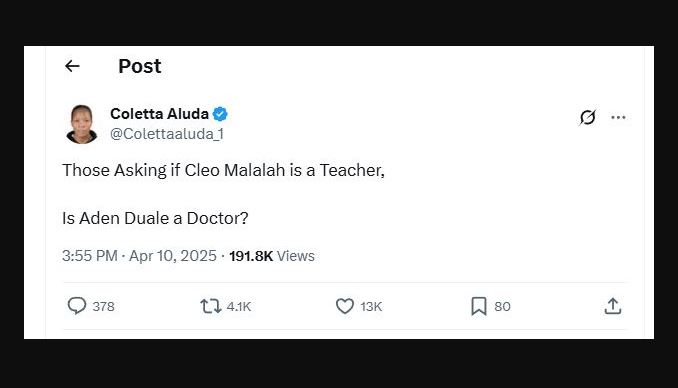Click the 3:55 PM timestamp
The height and width of the screenshot is (388, 678).
(90, 256)
